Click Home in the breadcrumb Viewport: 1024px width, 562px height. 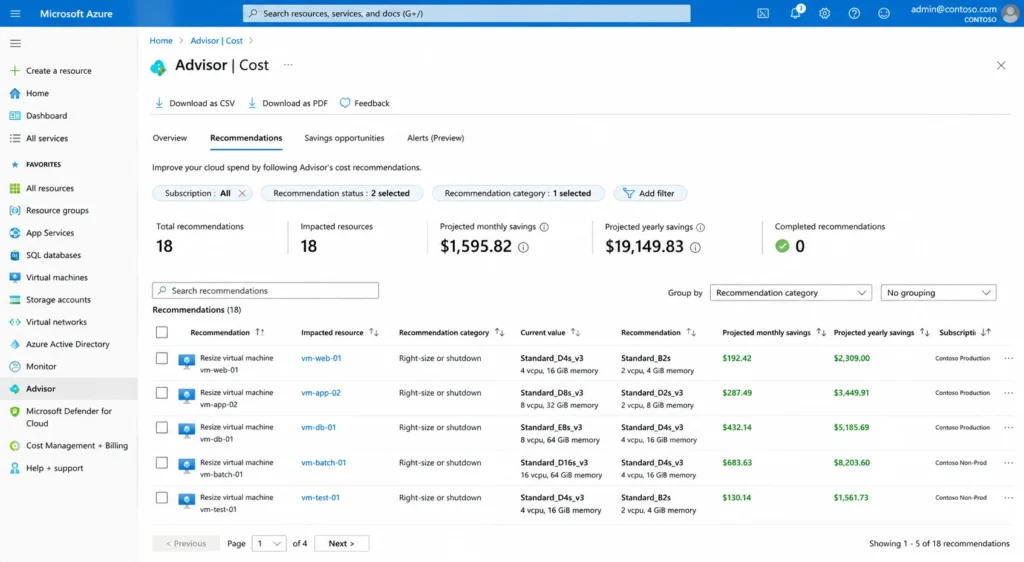pyautogui.click(x=161, y=40)
